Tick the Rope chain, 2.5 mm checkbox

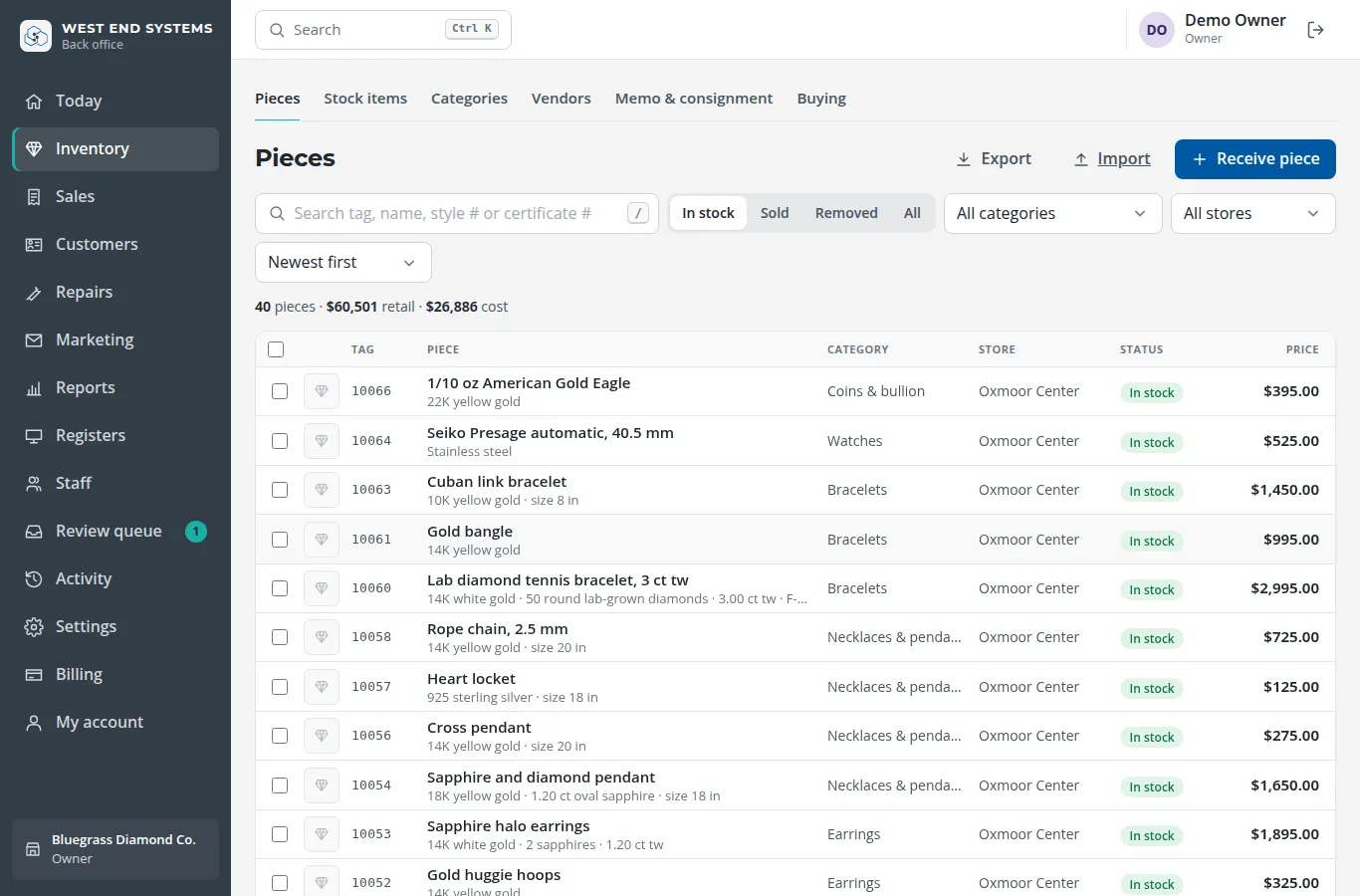tap(280, 637)
